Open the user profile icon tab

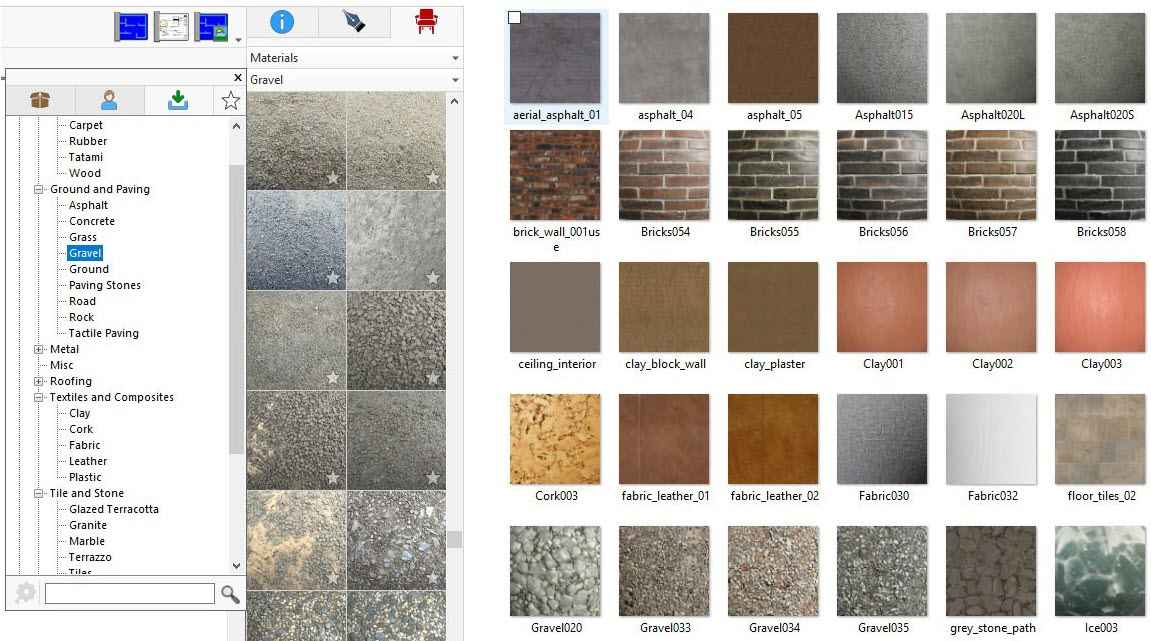pos(109,100)
